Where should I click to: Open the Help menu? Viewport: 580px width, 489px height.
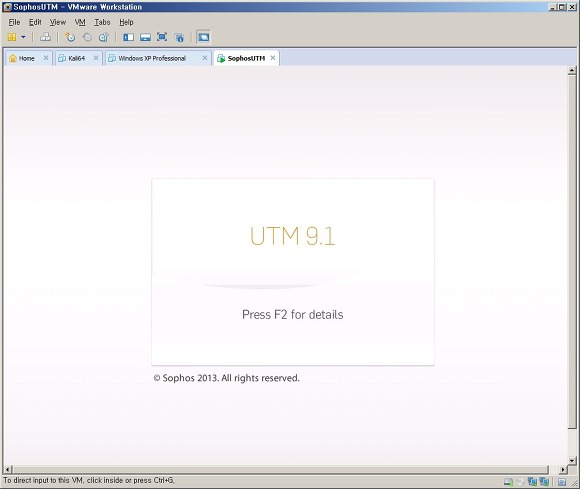click(x=126, y=22)
